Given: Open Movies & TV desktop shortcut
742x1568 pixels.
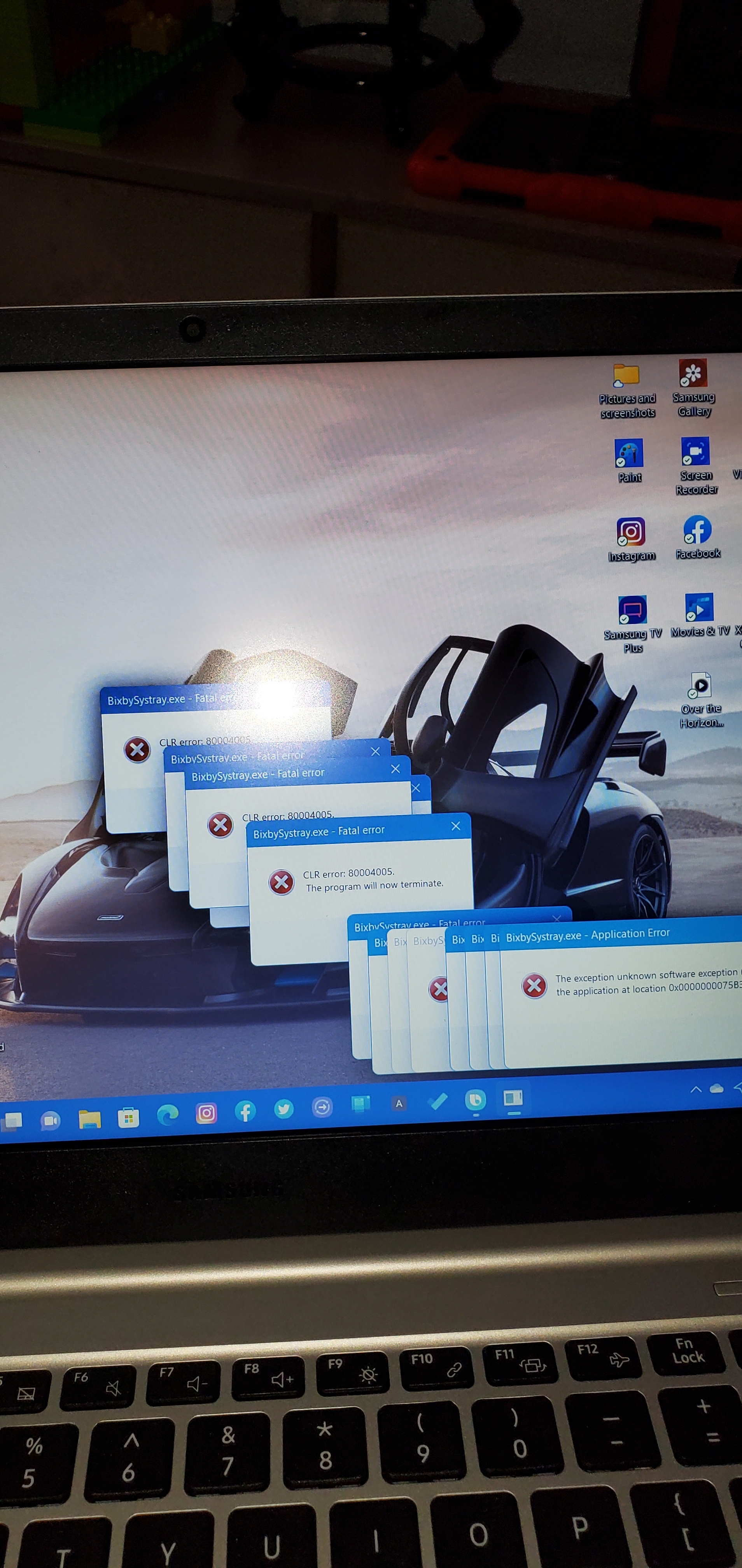Looking at the screenshot, I should [699, 615].
